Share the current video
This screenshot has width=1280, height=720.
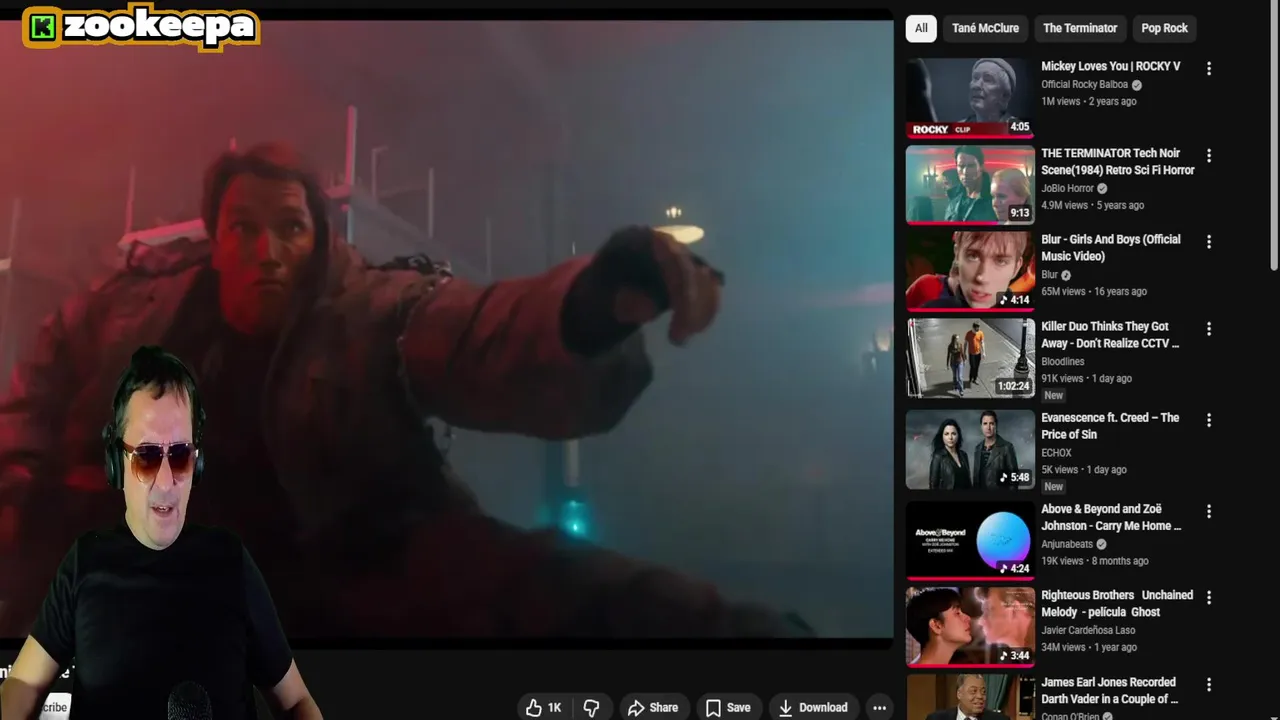[653, 707]
